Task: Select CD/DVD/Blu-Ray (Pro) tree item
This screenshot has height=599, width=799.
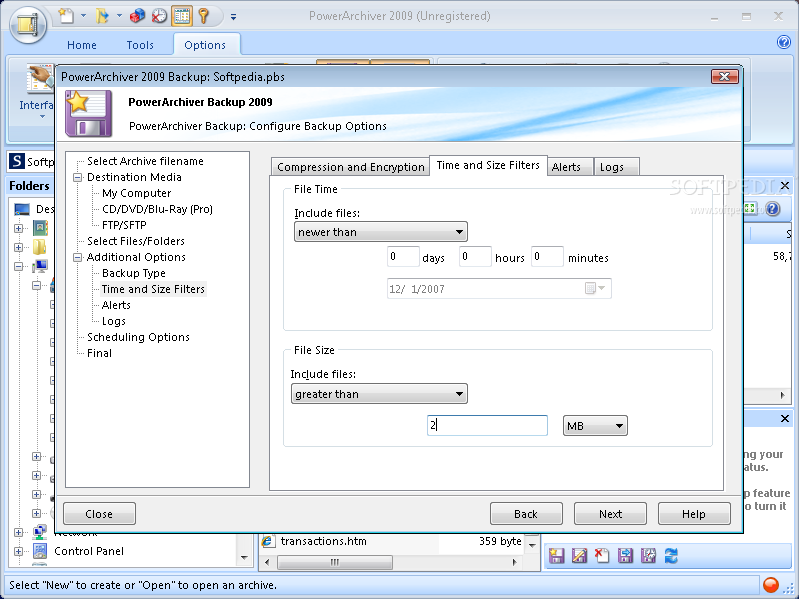Action: point(157,209)
